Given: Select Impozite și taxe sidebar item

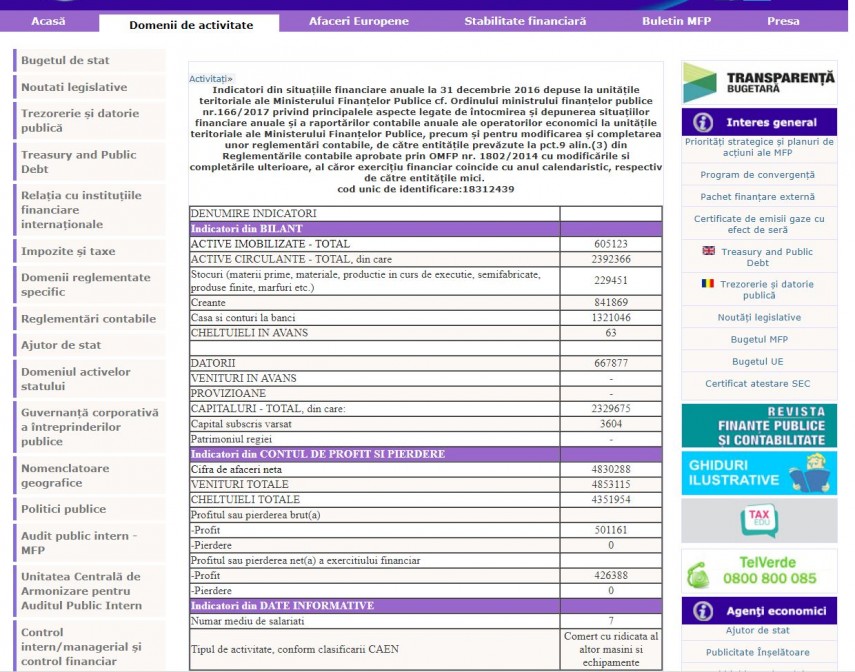Looking at the screenshot, I should click(68, 252).
